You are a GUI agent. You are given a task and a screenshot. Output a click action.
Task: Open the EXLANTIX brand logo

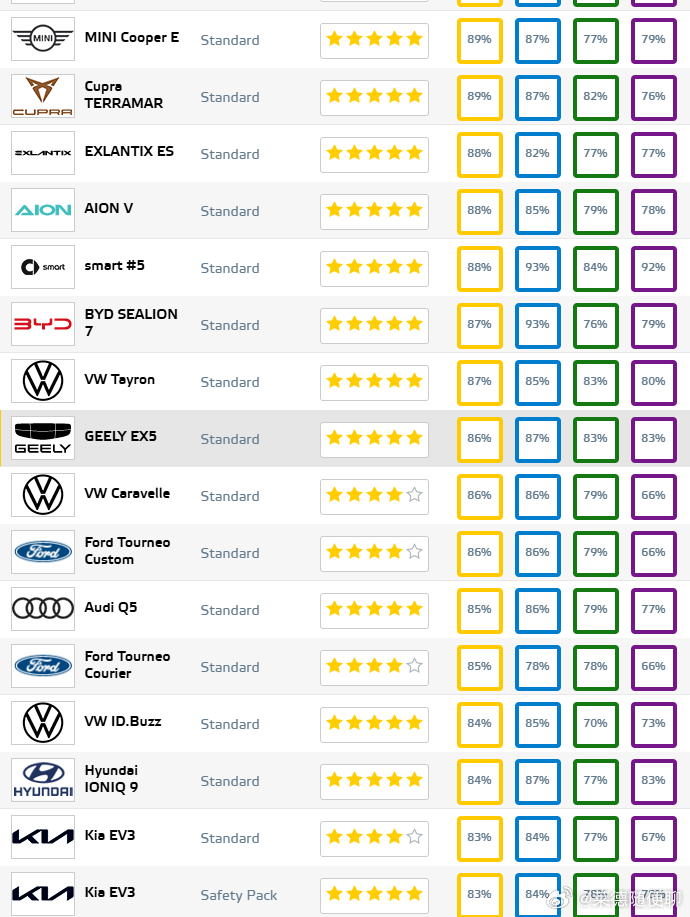pyautogui.click(x=43, y=153)
